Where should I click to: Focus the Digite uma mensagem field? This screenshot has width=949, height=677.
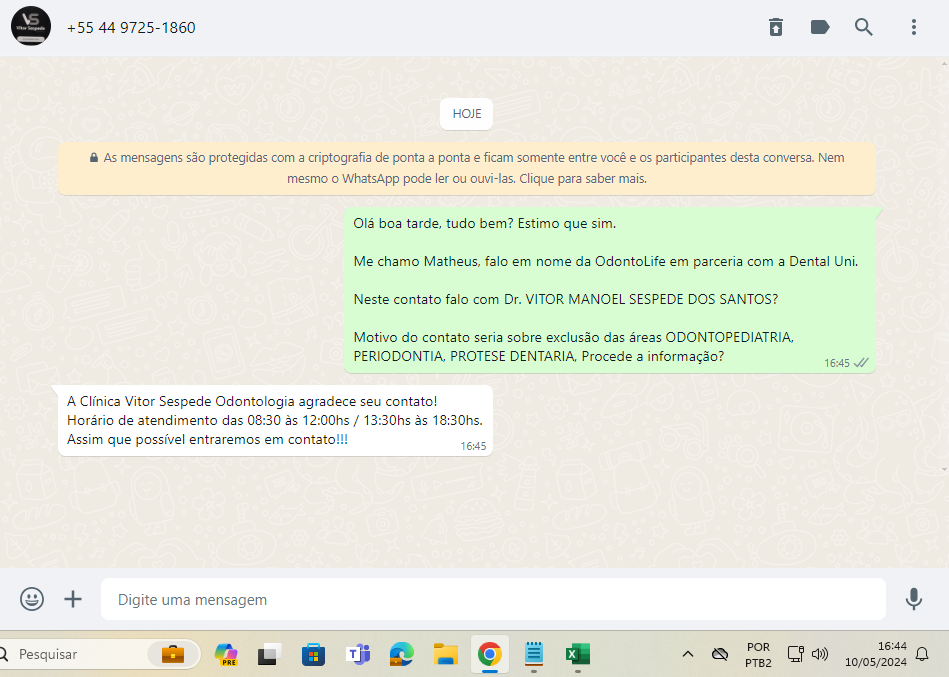(x=493, y=599)
